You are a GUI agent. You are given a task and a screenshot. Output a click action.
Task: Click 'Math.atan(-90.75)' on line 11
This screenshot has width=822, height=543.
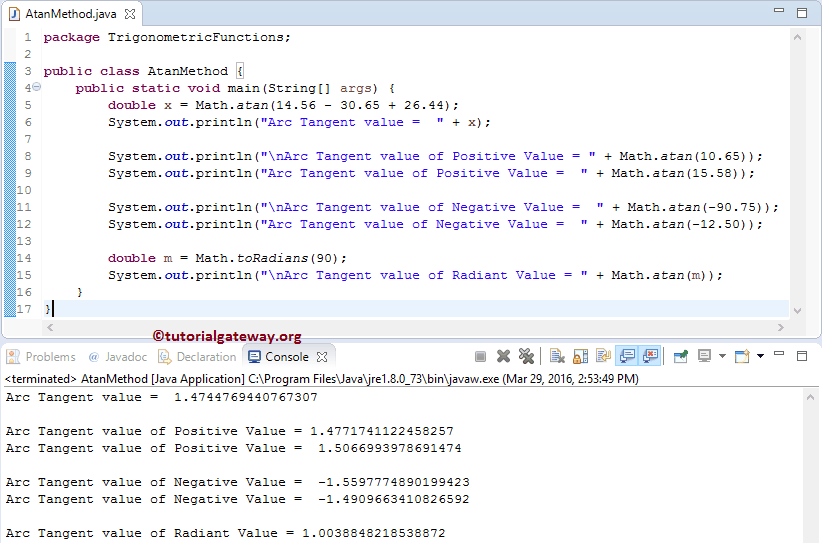(x=695, y=208)
